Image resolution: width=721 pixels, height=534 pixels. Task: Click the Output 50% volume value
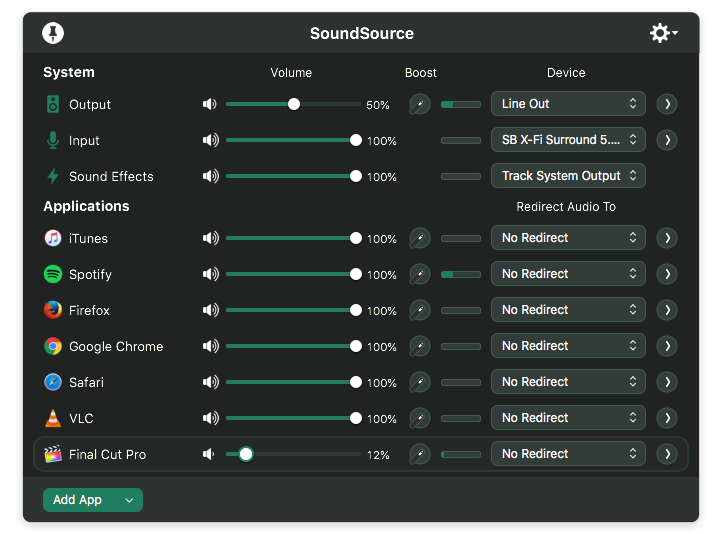tap(378, 105)
